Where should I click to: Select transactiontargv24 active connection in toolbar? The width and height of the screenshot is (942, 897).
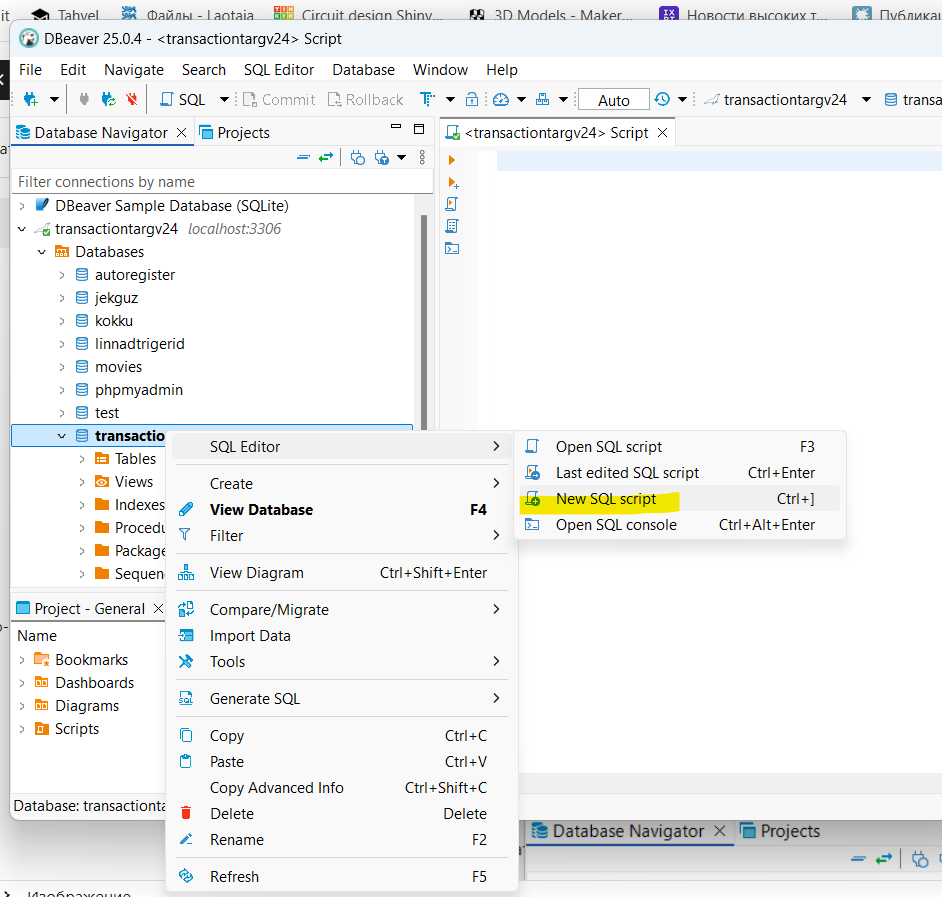point(776,100)
